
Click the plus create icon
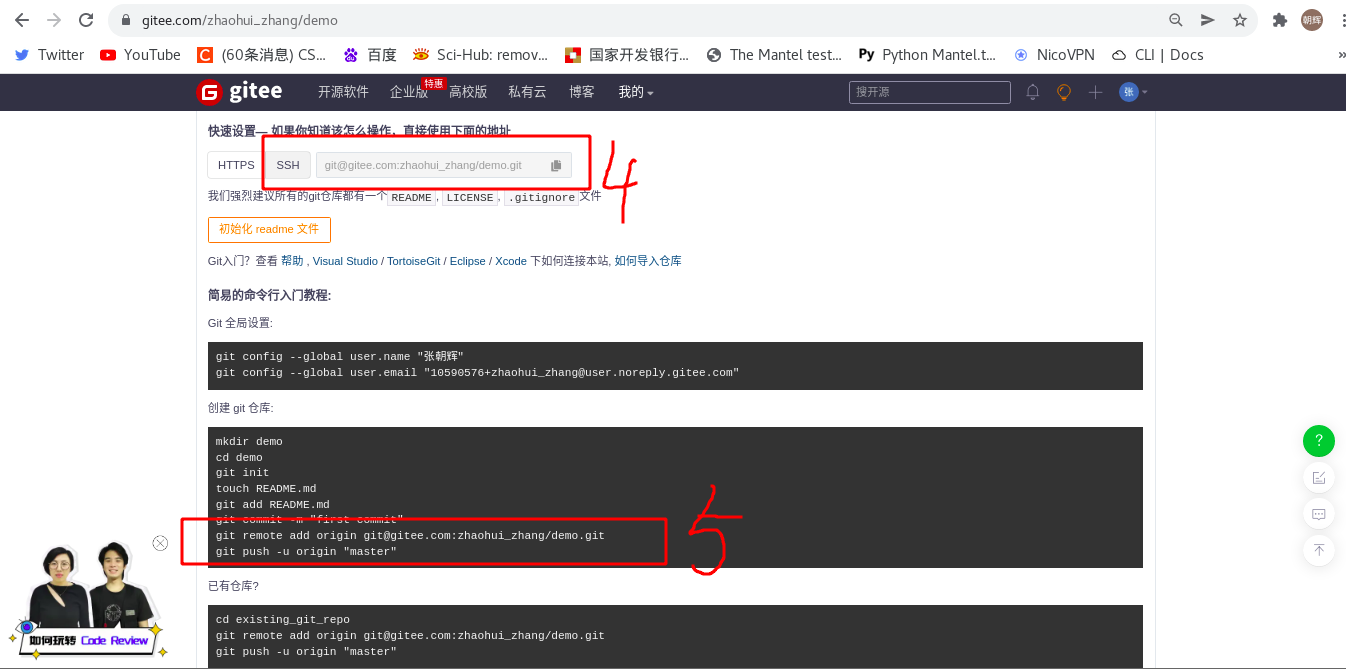[x=1095, y=92]
